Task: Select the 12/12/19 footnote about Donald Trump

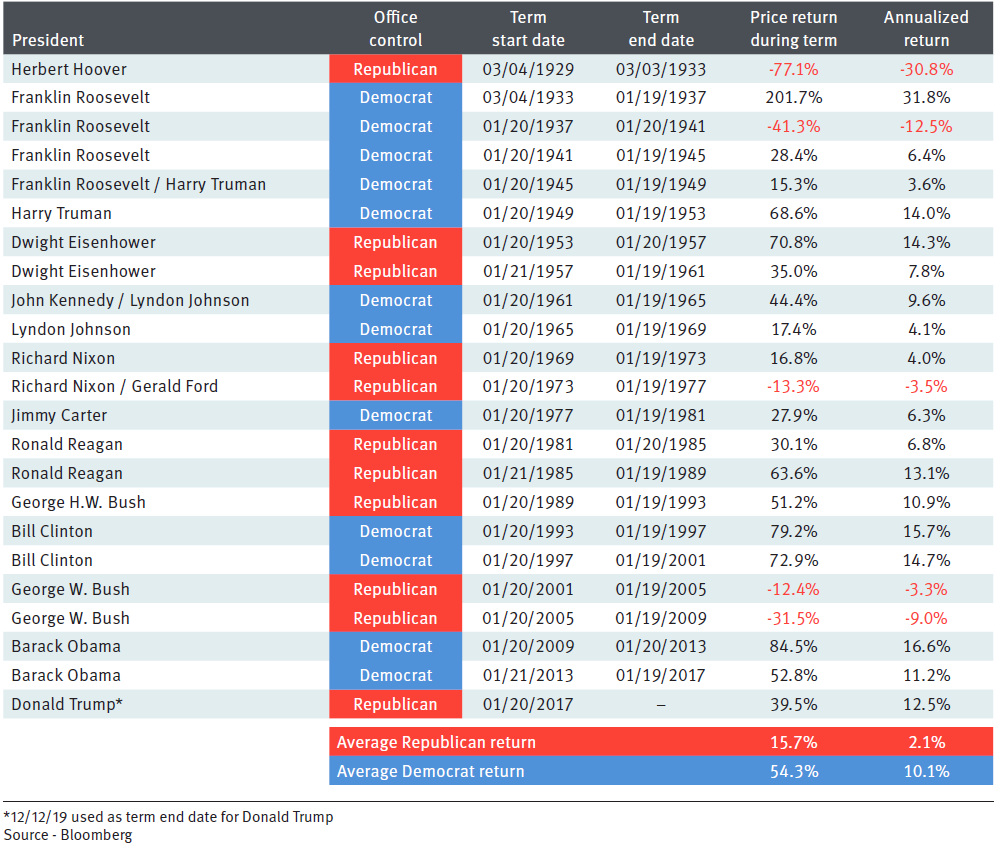Action: [168, 817]
